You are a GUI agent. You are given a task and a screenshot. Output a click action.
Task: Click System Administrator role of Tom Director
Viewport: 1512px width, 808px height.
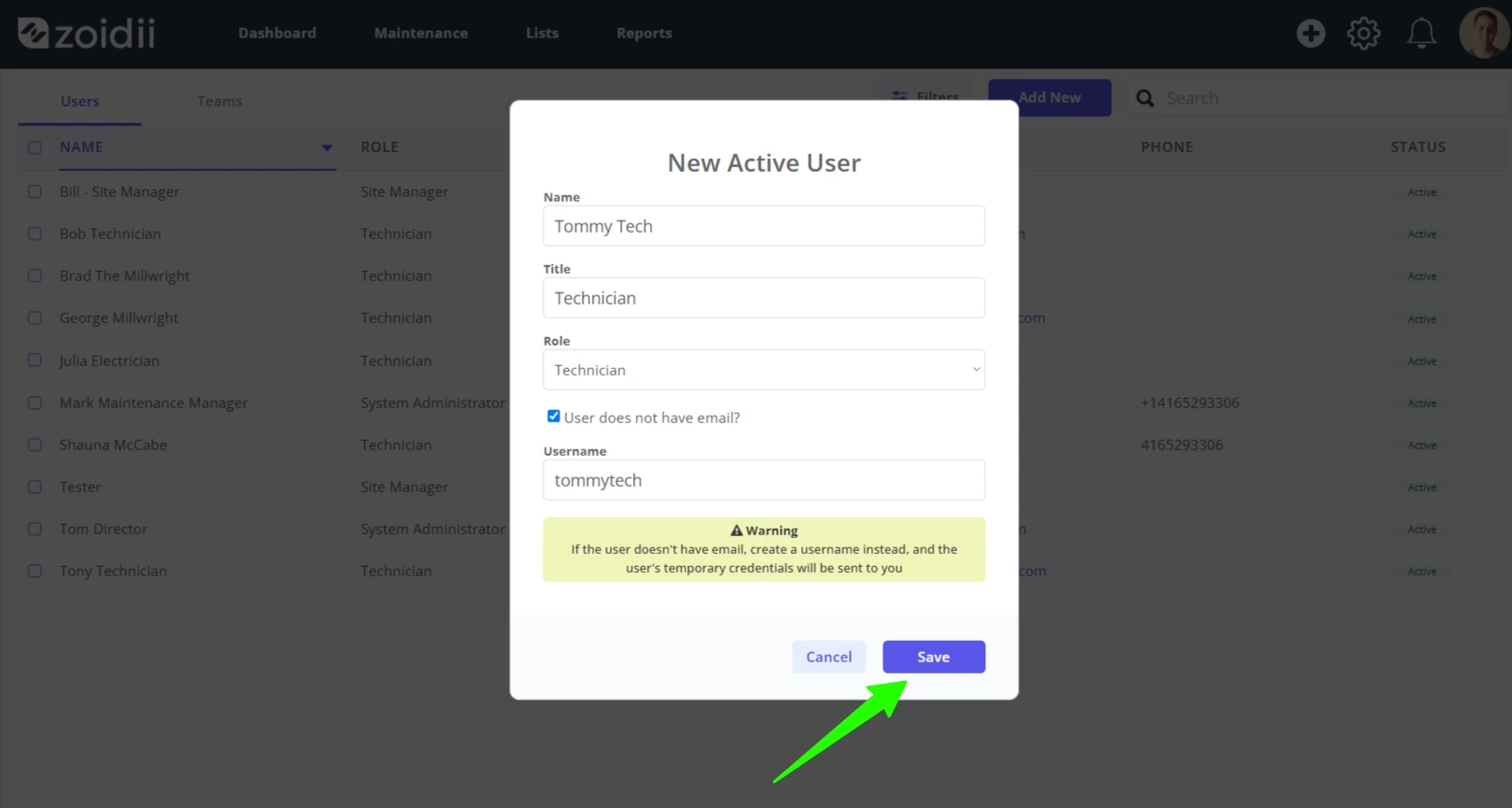(x=432, y=529)
